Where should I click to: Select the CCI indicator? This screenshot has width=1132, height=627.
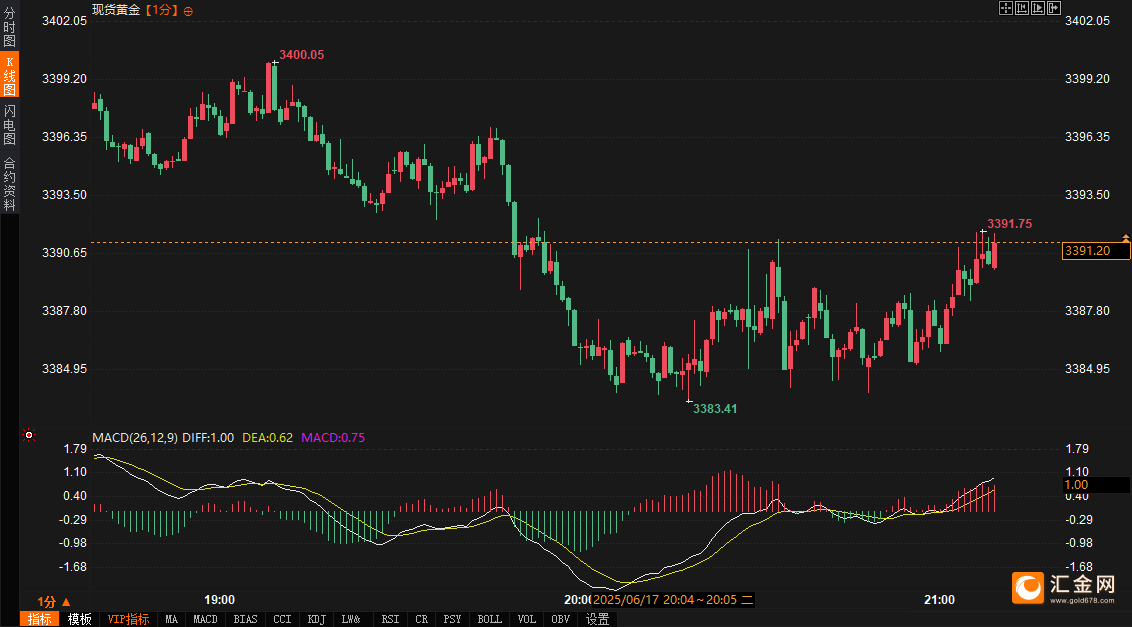[282, 619]
